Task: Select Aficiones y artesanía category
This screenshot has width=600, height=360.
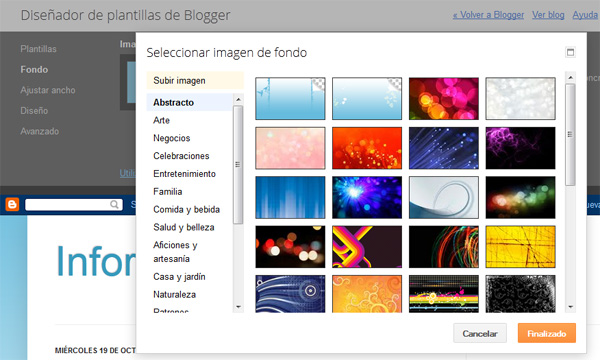Action: pos(175,252)
